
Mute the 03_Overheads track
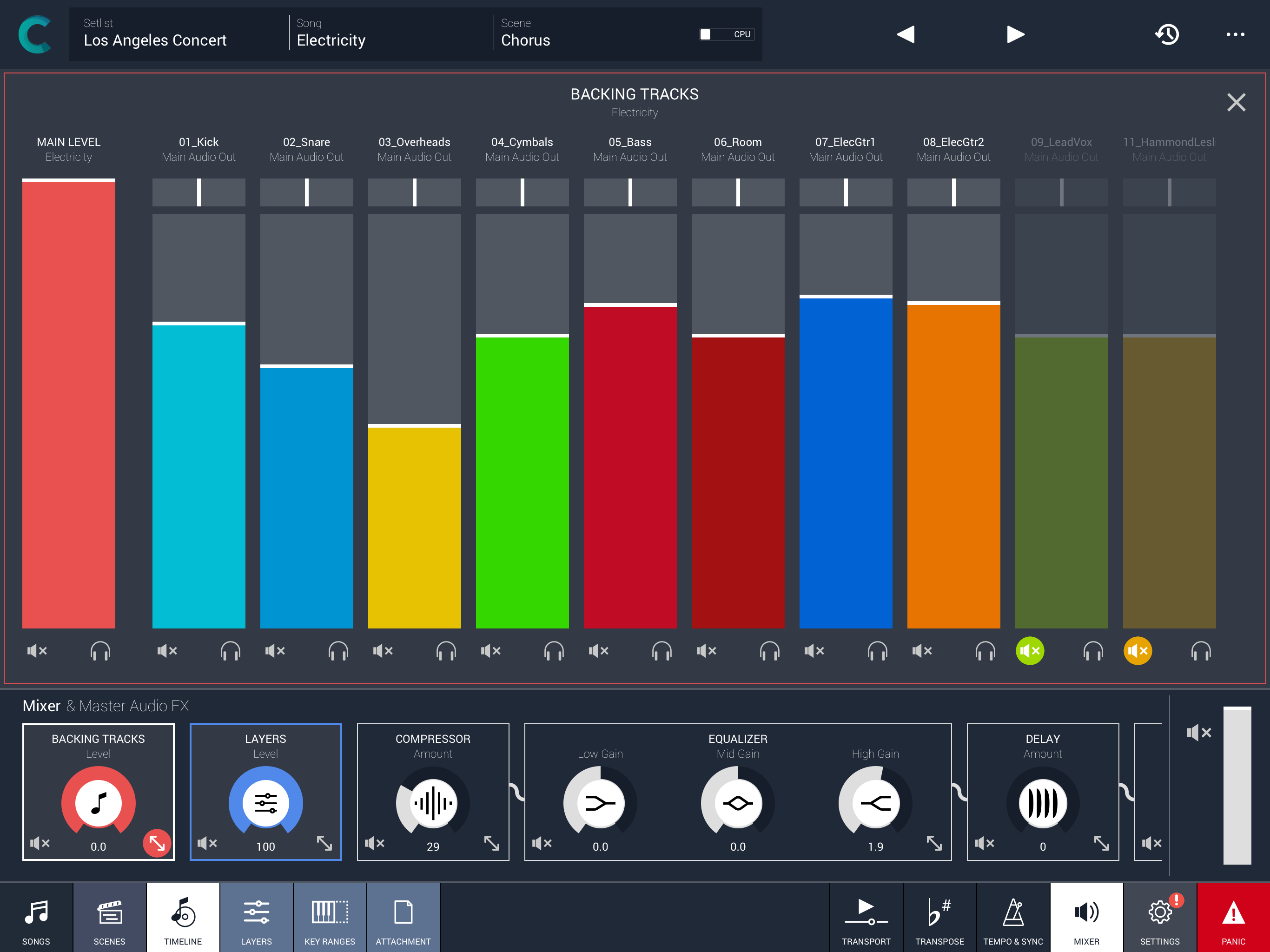tap(383, 651)
